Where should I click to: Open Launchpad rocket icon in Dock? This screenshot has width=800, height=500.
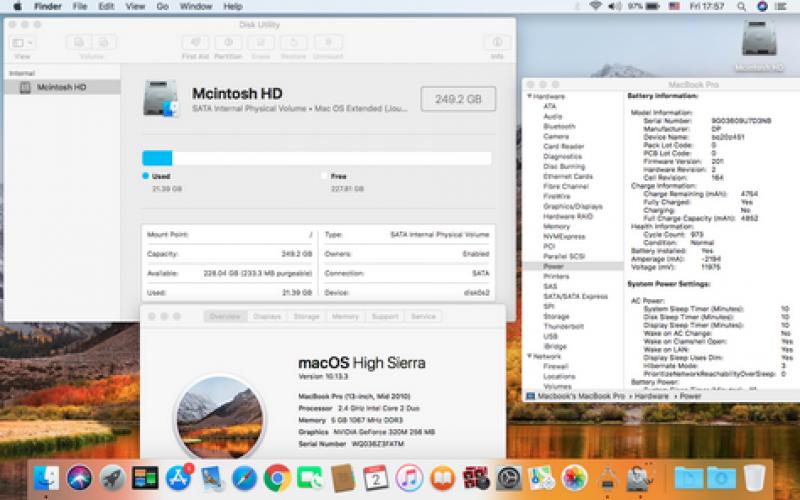coord(112,478)
